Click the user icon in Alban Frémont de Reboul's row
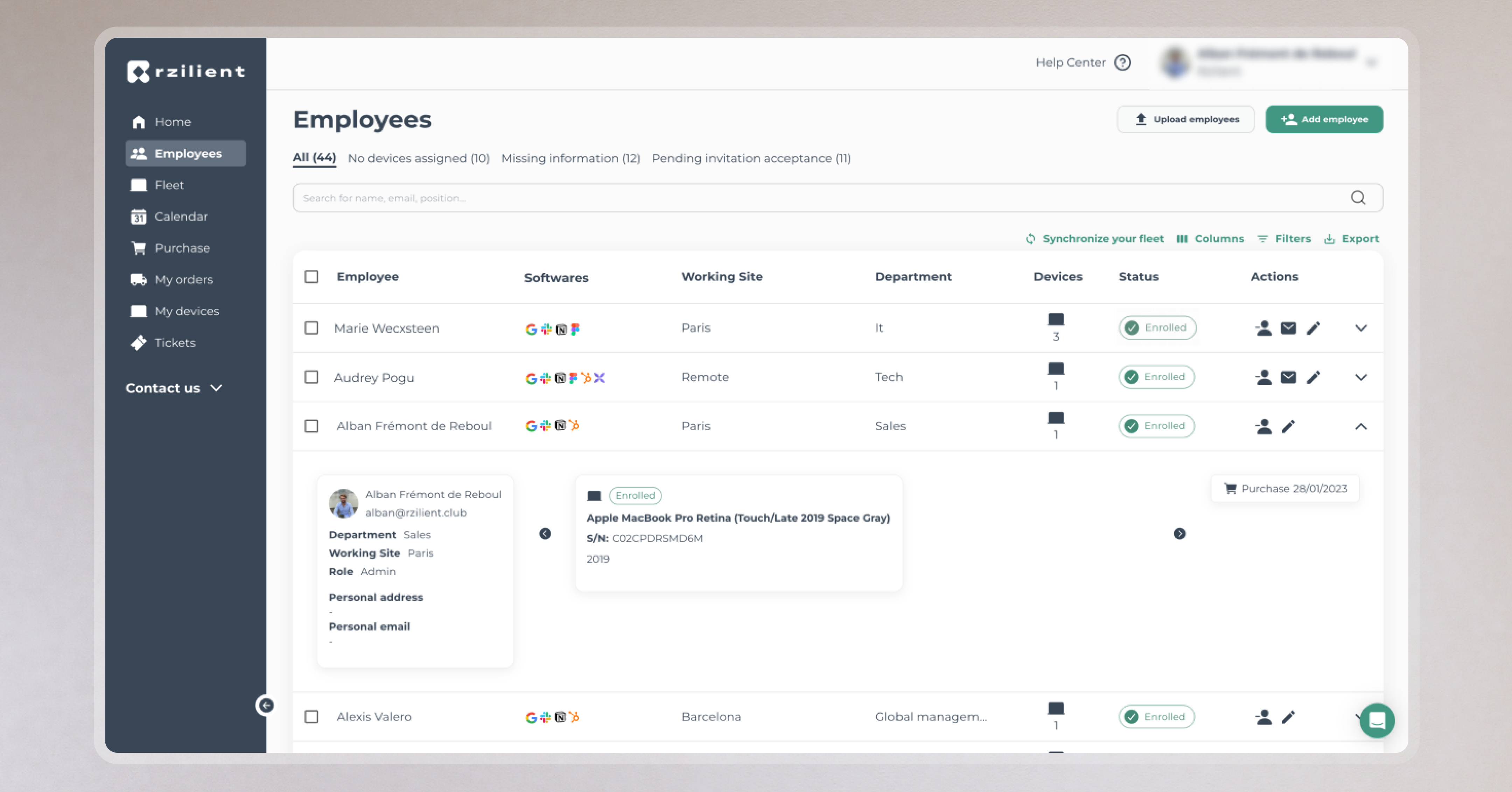 (1264, 426)
